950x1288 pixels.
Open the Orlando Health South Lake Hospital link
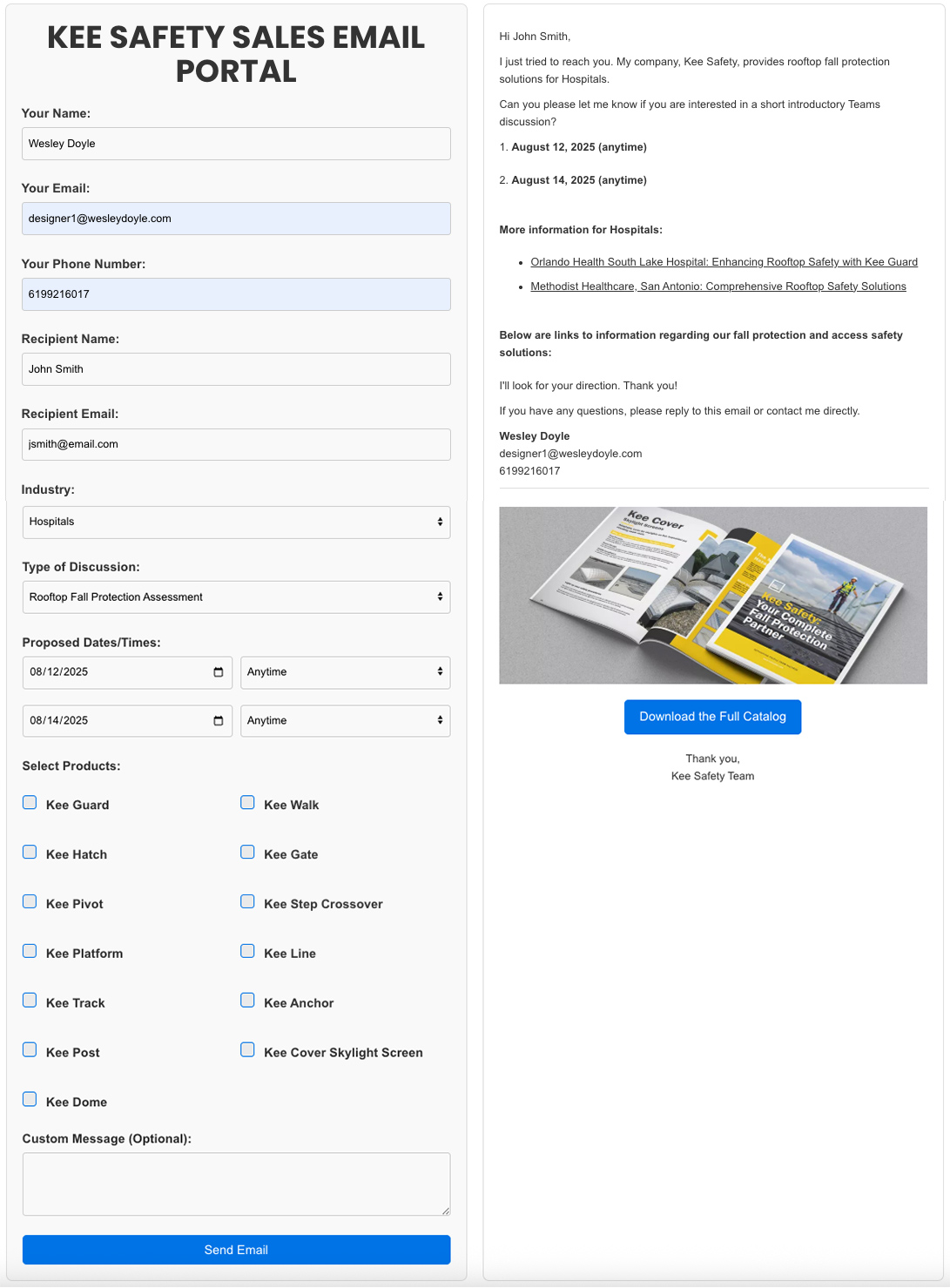(x=724, y=262)
